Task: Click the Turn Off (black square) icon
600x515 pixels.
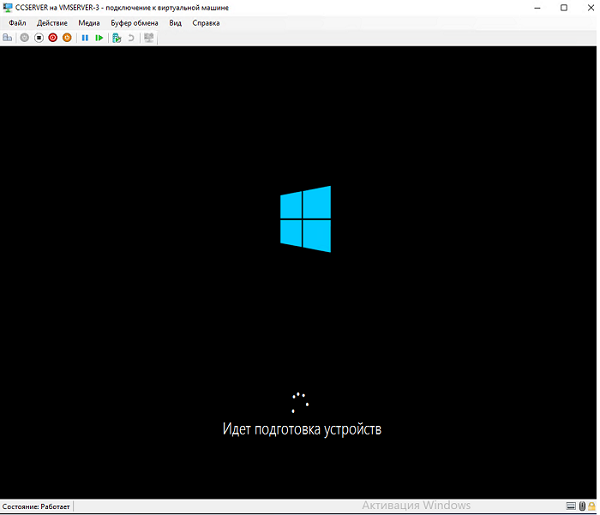Action: 39,37
